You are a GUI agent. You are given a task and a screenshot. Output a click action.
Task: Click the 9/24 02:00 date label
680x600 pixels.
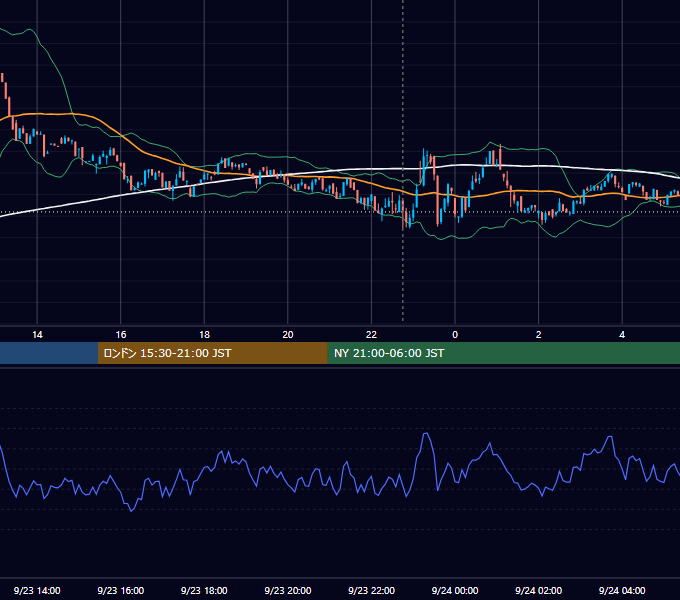pos(539,590)
